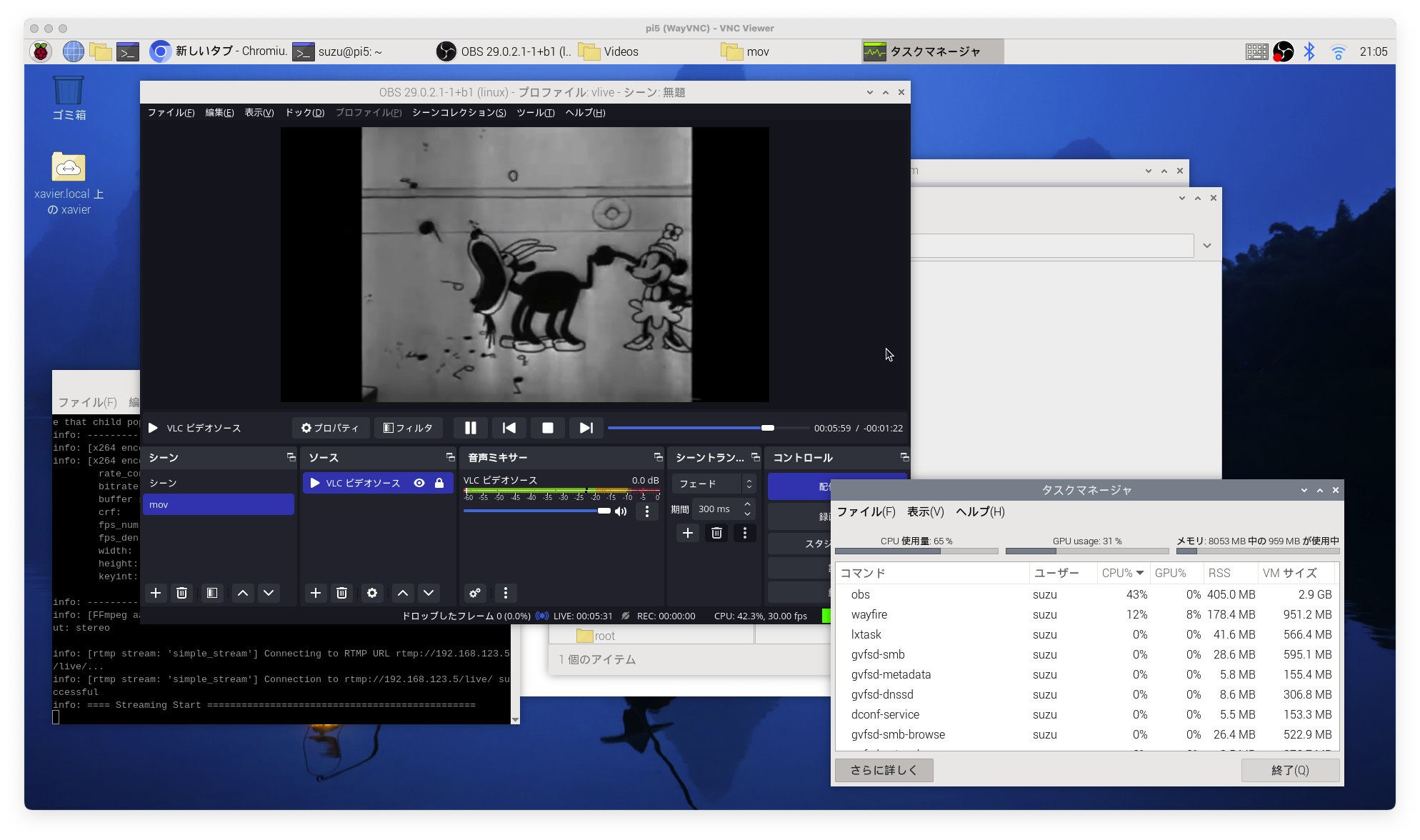Click the OBS tray icon in the system tray
Image resolution: width=1420 pixels, height=840 pixels.
click(x=1283, y=51)
